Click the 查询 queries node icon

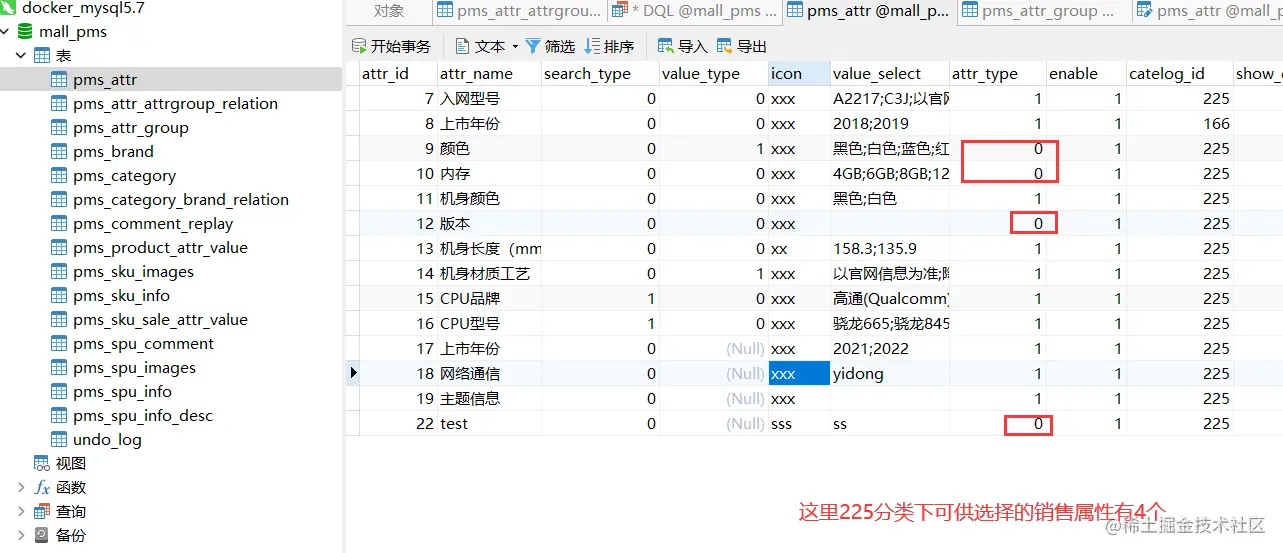click(42, 512)
